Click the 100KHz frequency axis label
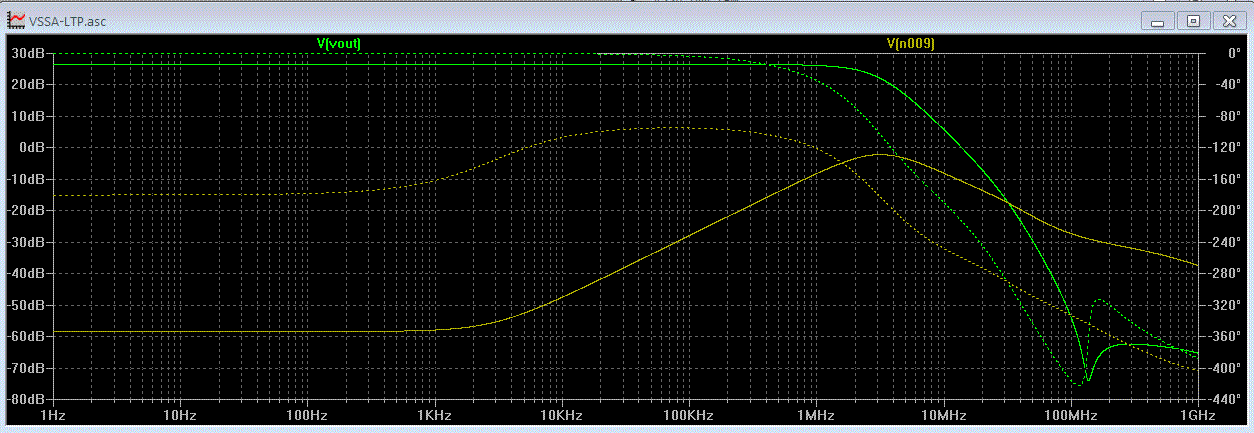Image resolution: width=1254 pixels, height=433 pixels. point(687,414)
